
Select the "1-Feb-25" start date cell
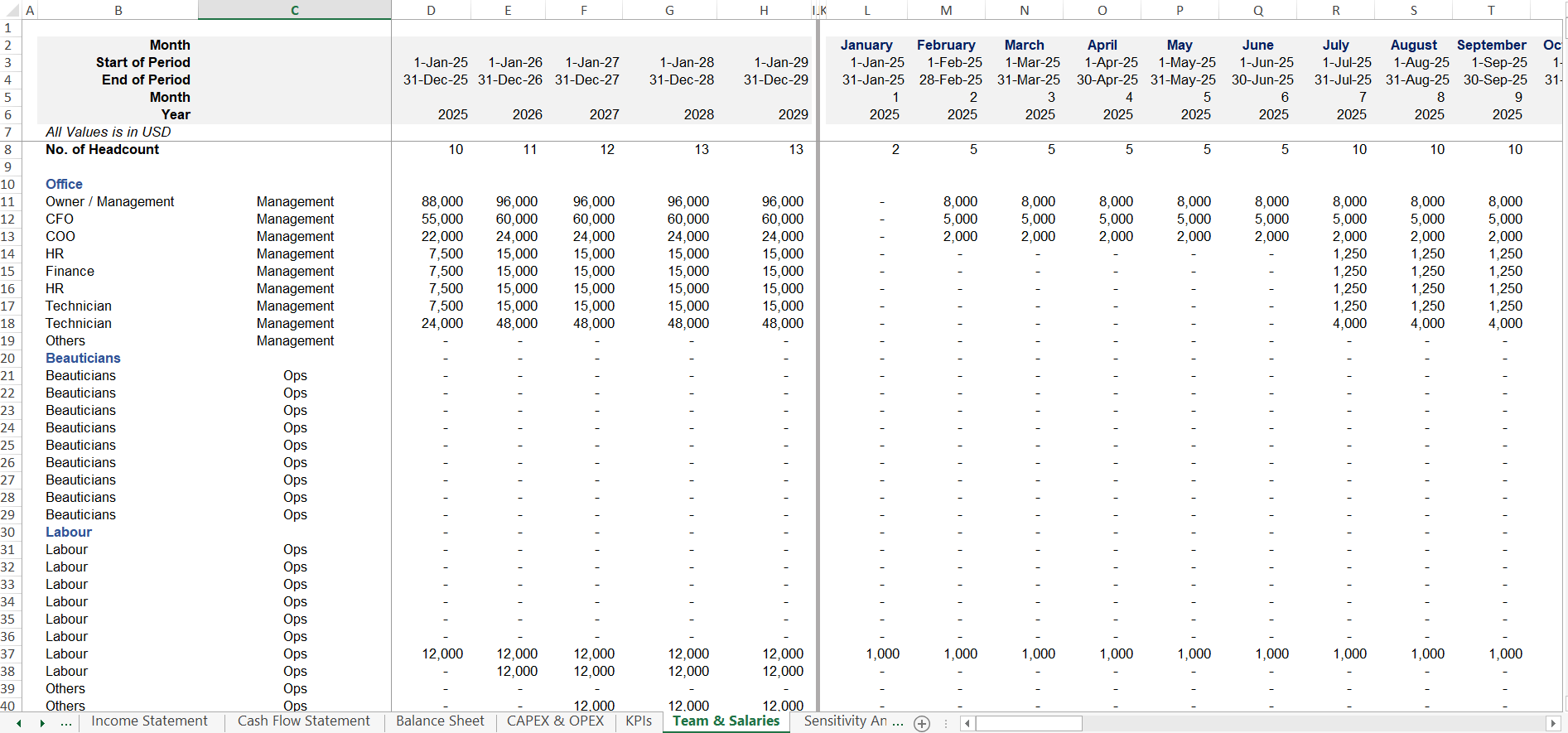click(954, 63)
